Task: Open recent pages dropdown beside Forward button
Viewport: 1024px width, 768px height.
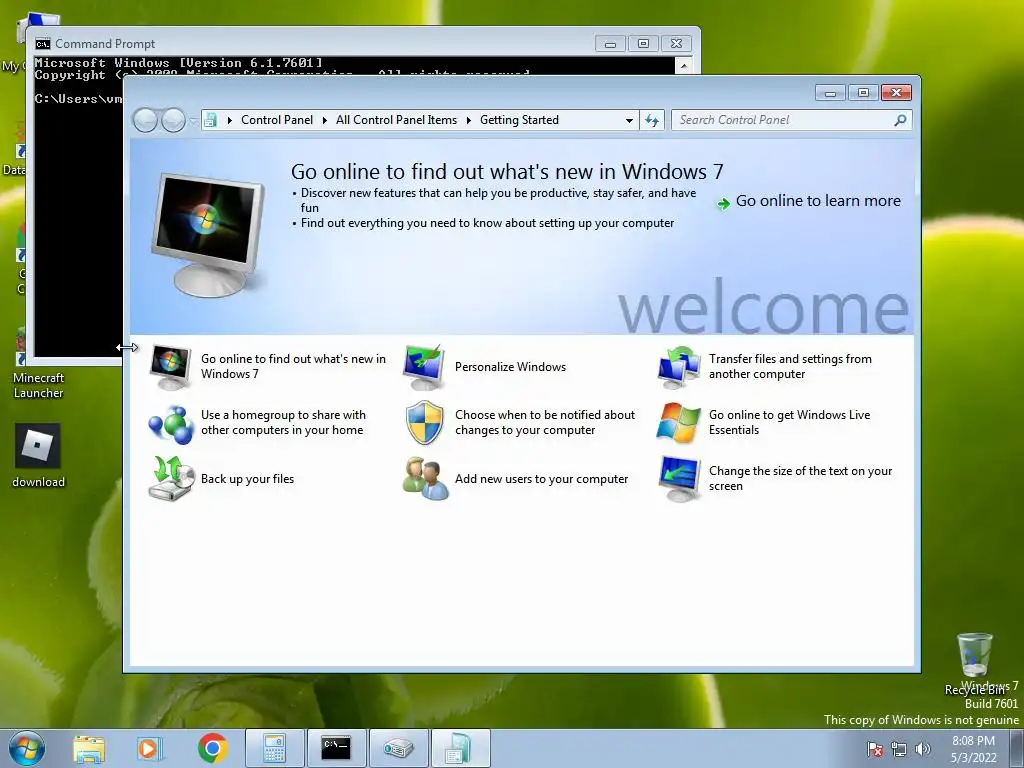Action: pyautogui.click(x=193, y=120)
